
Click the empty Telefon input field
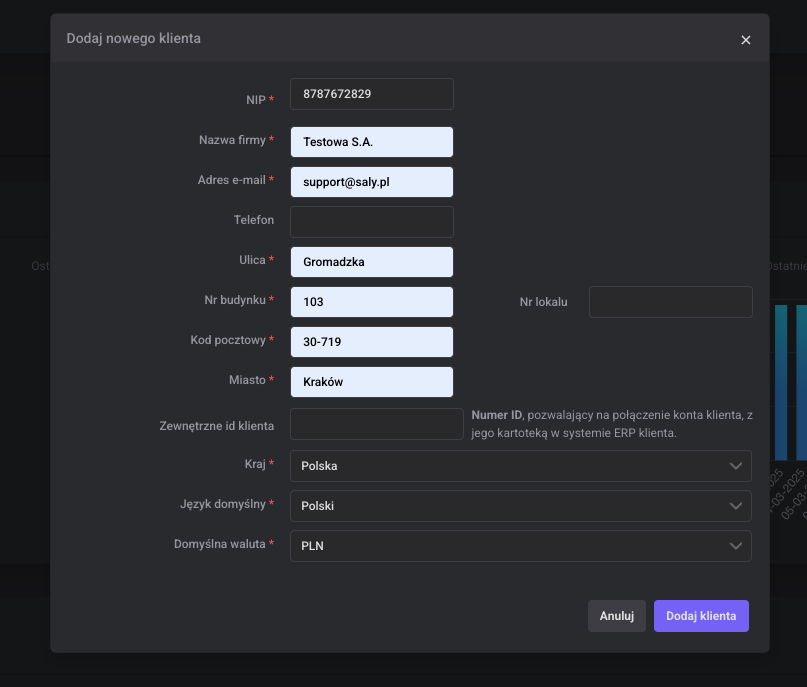point(371,222)
